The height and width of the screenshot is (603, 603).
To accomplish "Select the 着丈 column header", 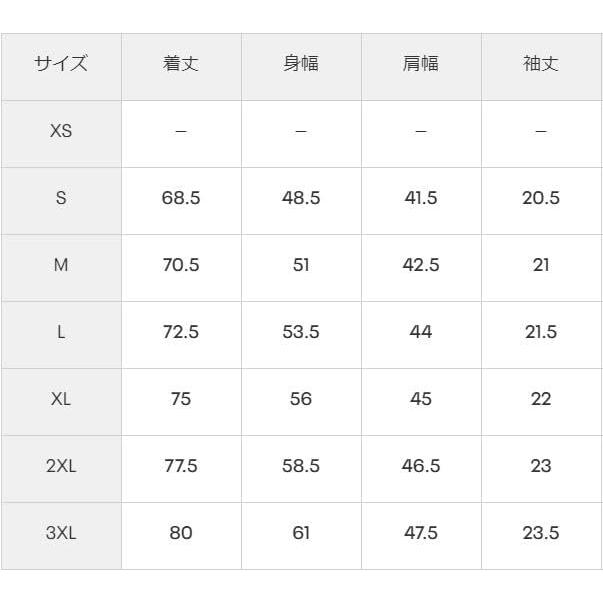I will pyautogui.click(x=181, y=67).
